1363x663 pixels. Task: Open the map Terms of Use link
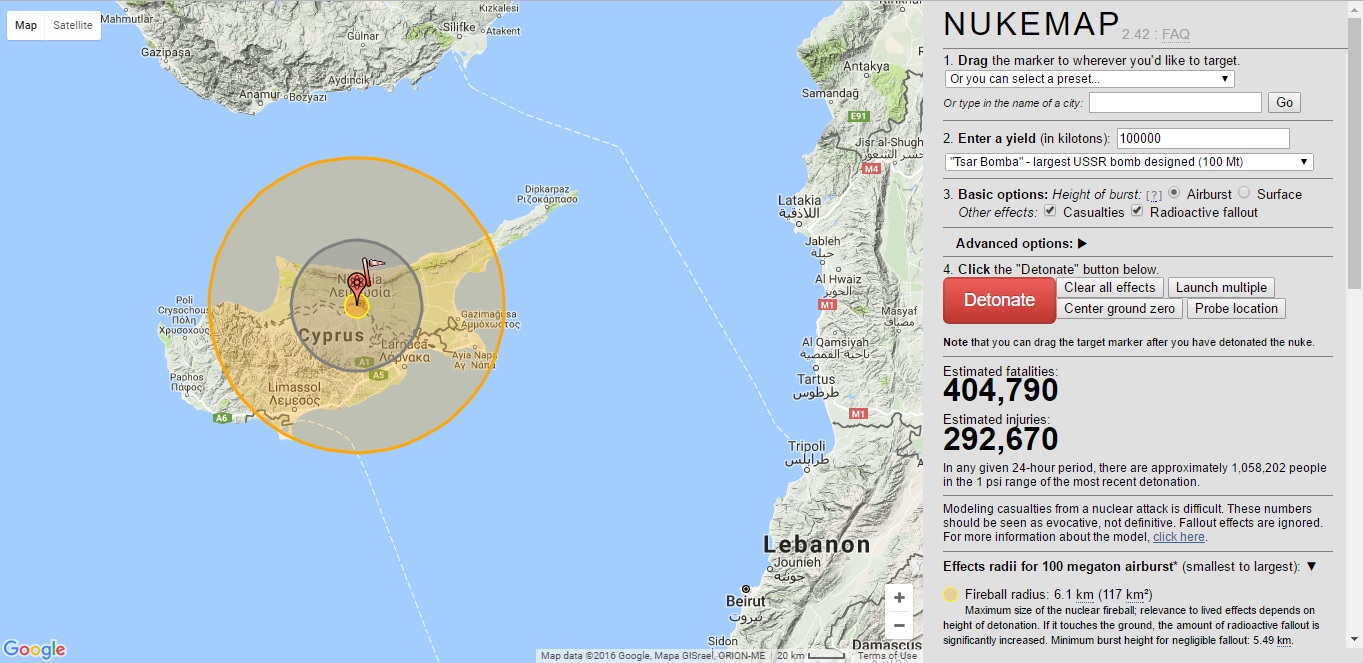[886, 656]
